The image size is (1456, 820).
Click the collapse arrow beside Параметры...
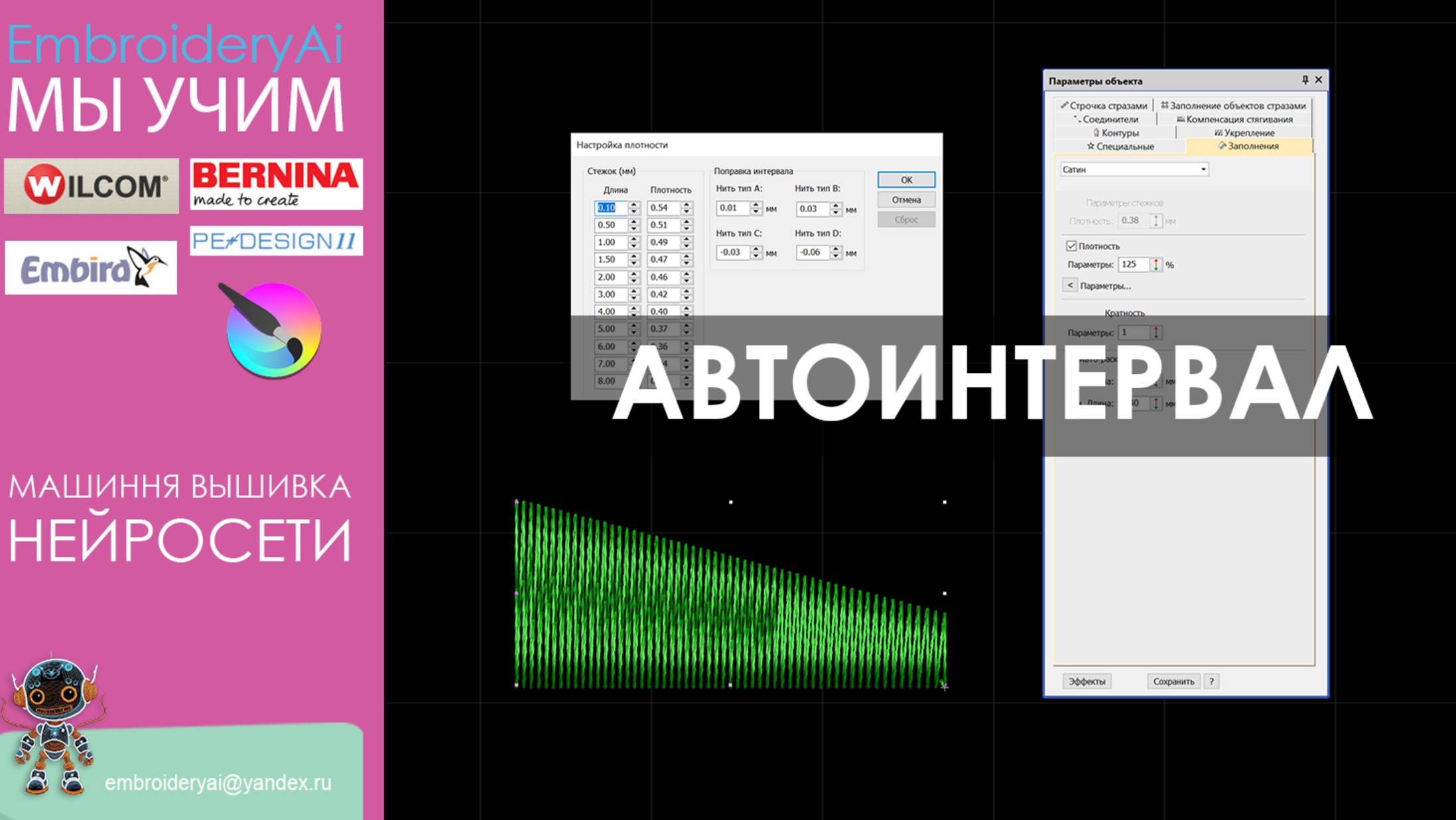click(1069, 285)
